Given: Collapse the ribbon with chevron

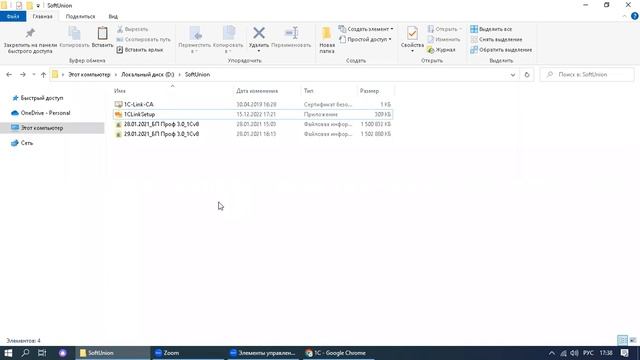Looking at the screenshot, I should coord(625,16).
